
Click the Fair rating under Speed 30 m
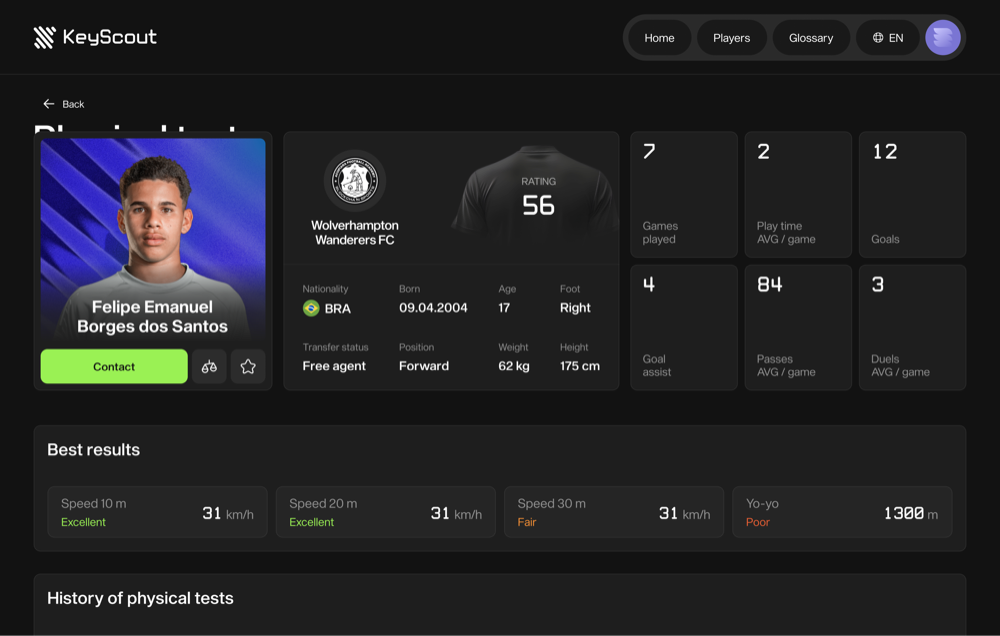(x=527, y=522)
